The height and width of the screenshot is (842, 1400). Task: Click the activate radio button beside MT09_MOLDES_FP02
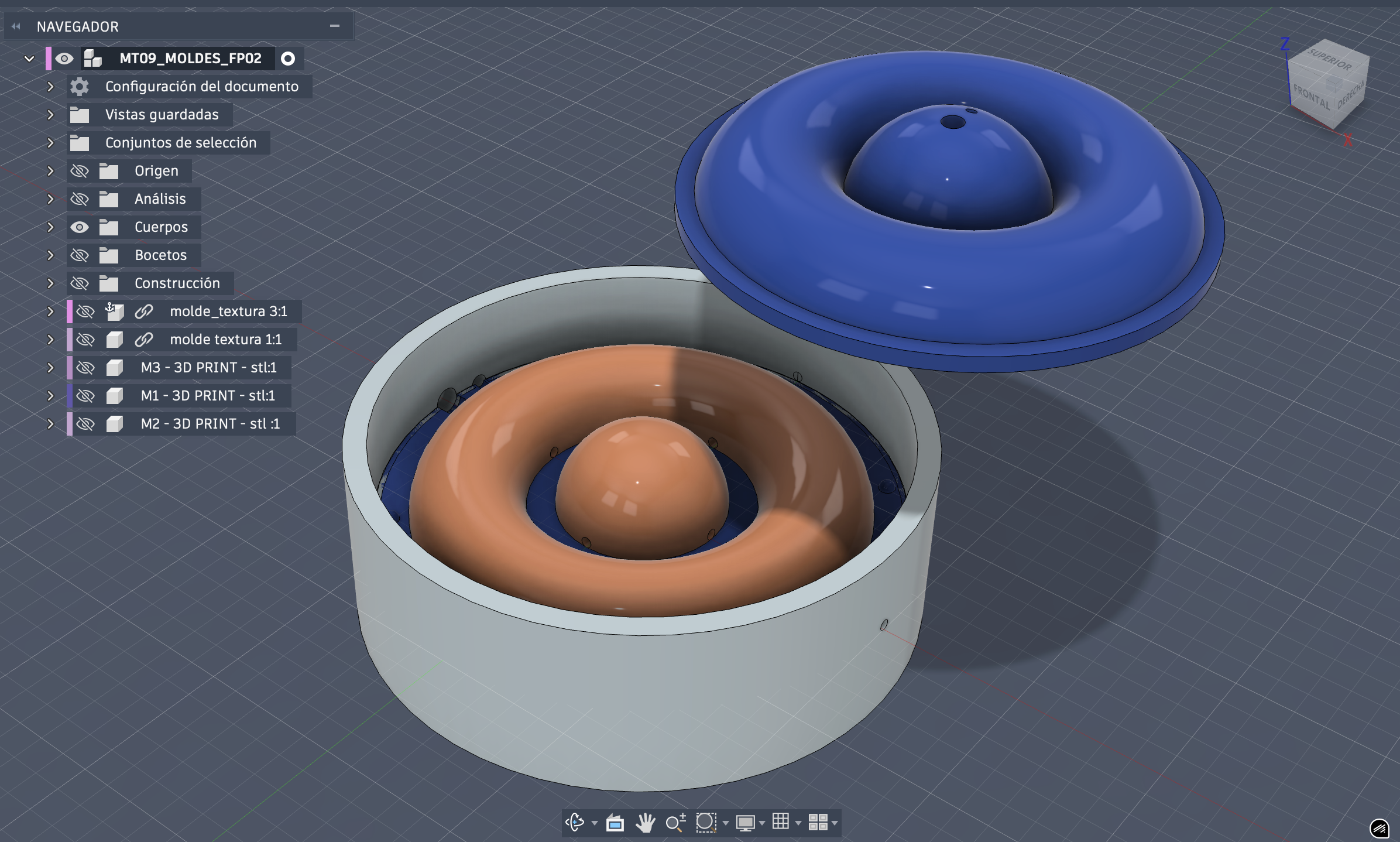[x=288, y=59]
